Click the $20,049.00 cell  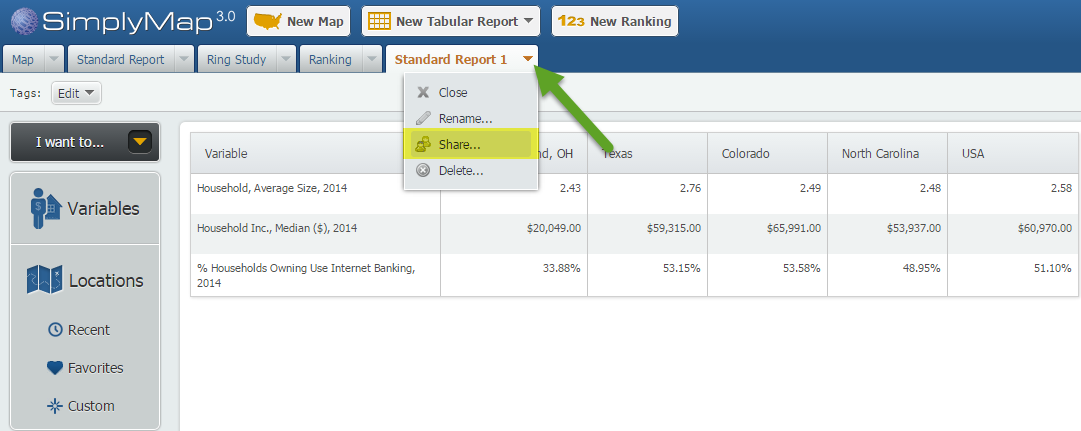[514, 234]
